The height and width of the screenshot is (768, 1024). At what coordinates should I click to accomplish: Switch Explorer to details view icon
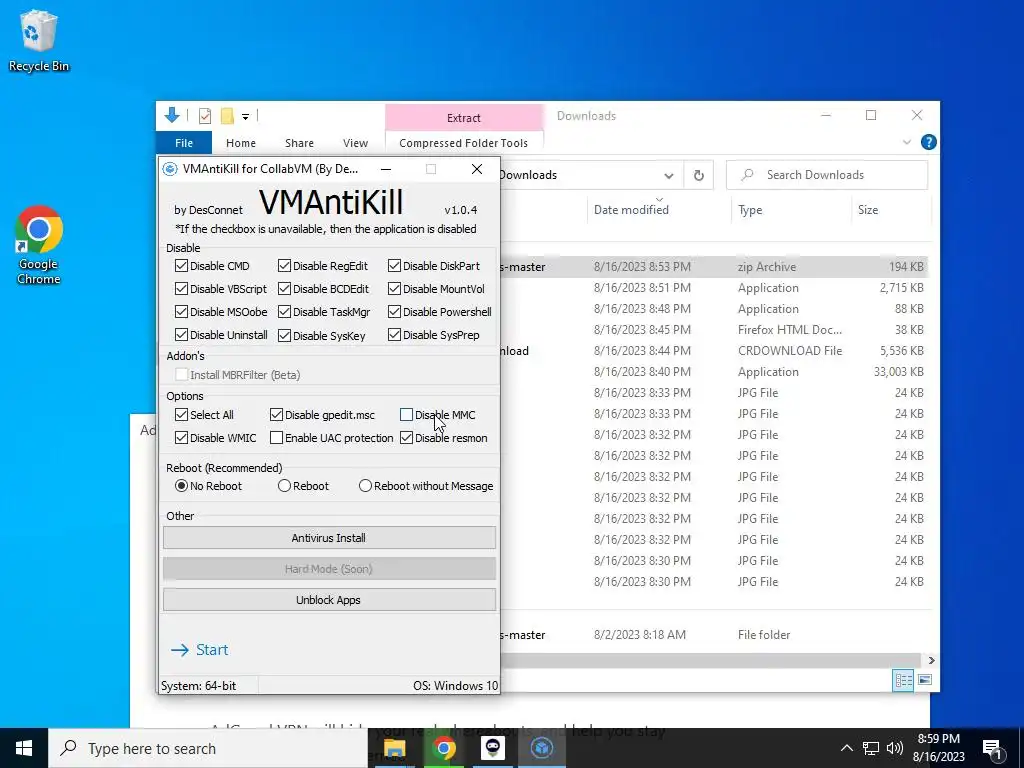pyautogui.click(x=903, y=680)
